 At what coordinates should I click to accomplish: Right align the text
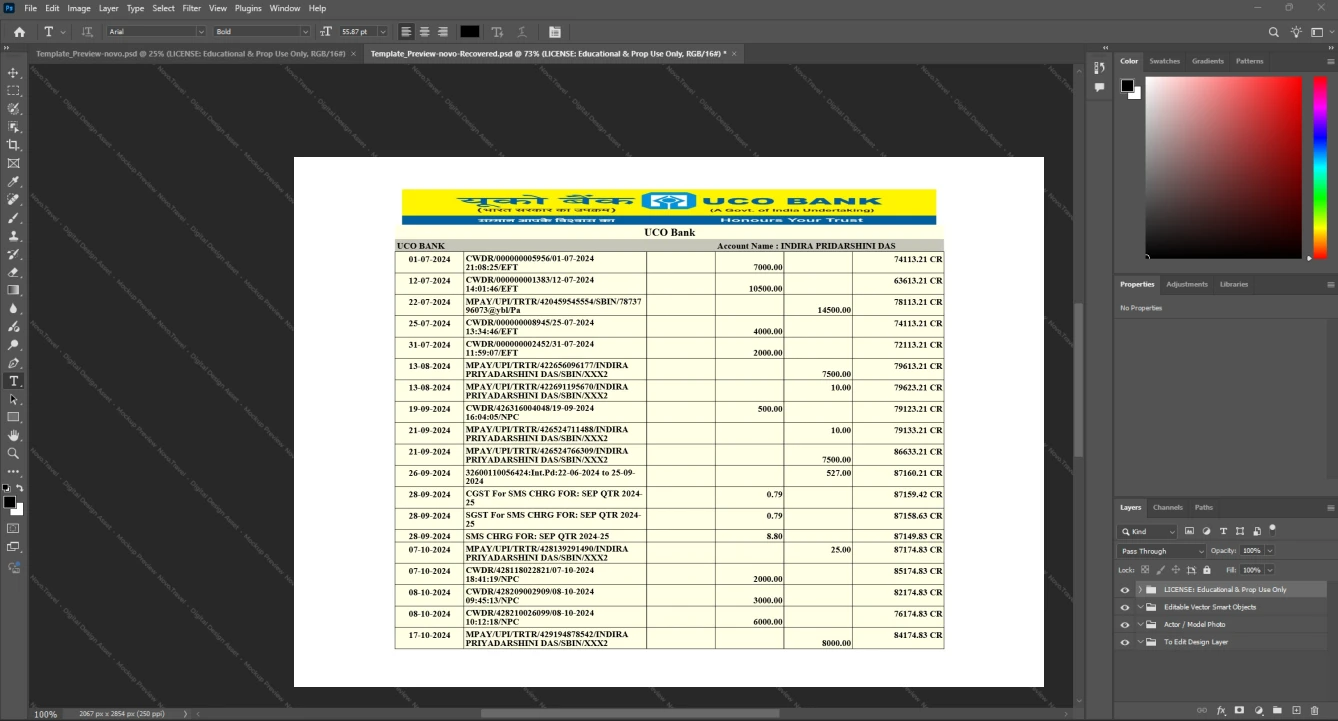point(442,32)
